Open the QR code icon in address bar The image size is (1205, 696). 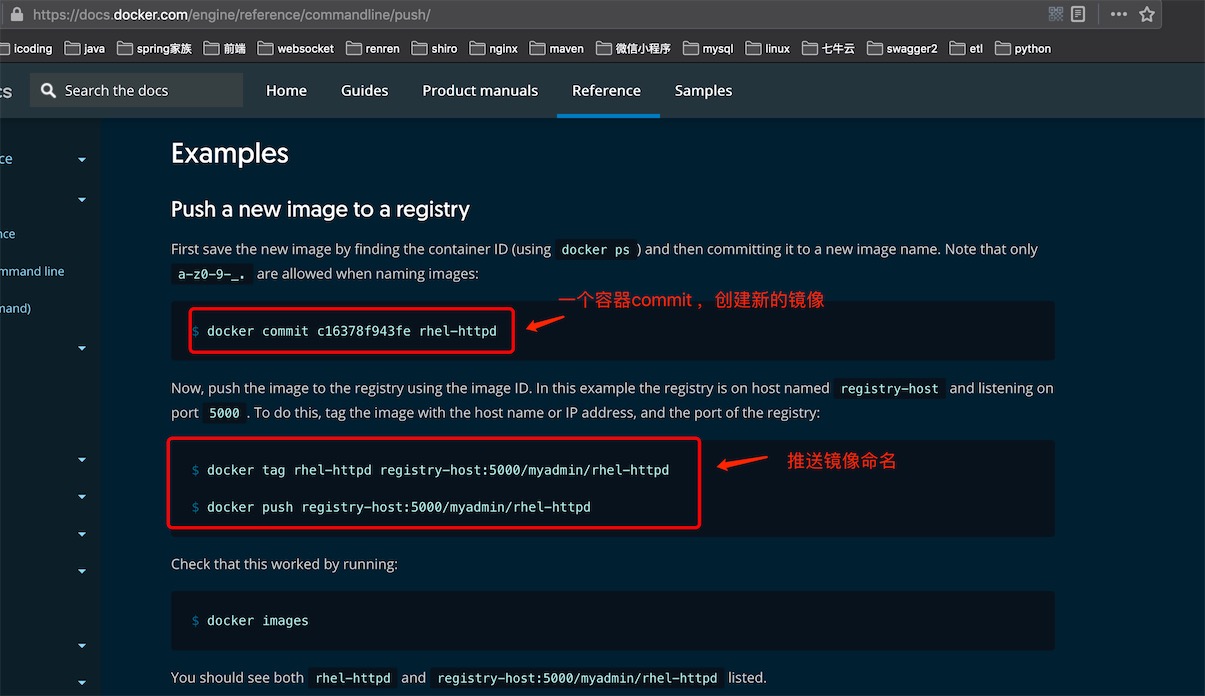pos(1056,14)
